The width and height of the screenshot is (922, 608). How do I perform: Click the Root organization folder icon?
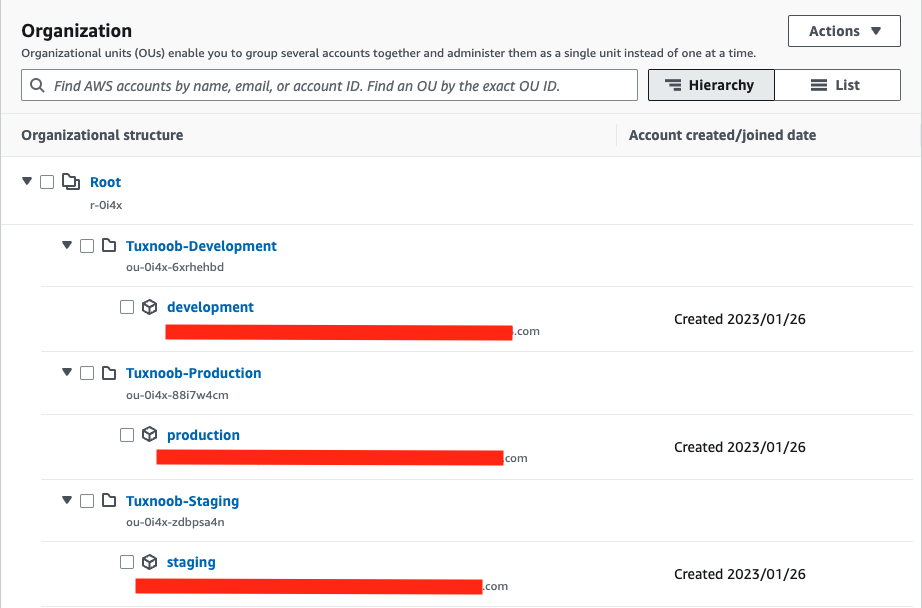[70, 182]
